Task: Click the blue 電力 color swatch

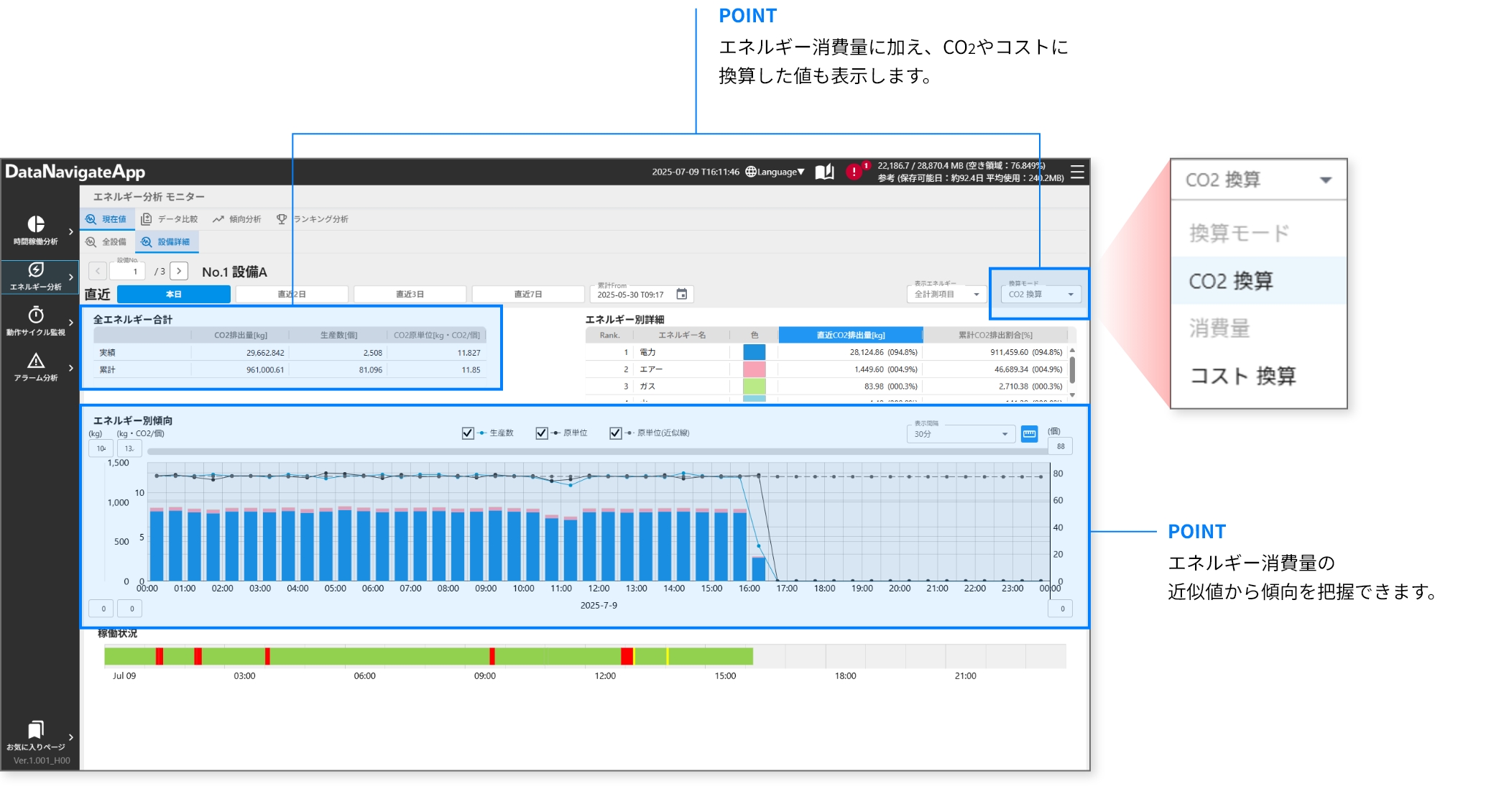Action: [x=754, y=352]
